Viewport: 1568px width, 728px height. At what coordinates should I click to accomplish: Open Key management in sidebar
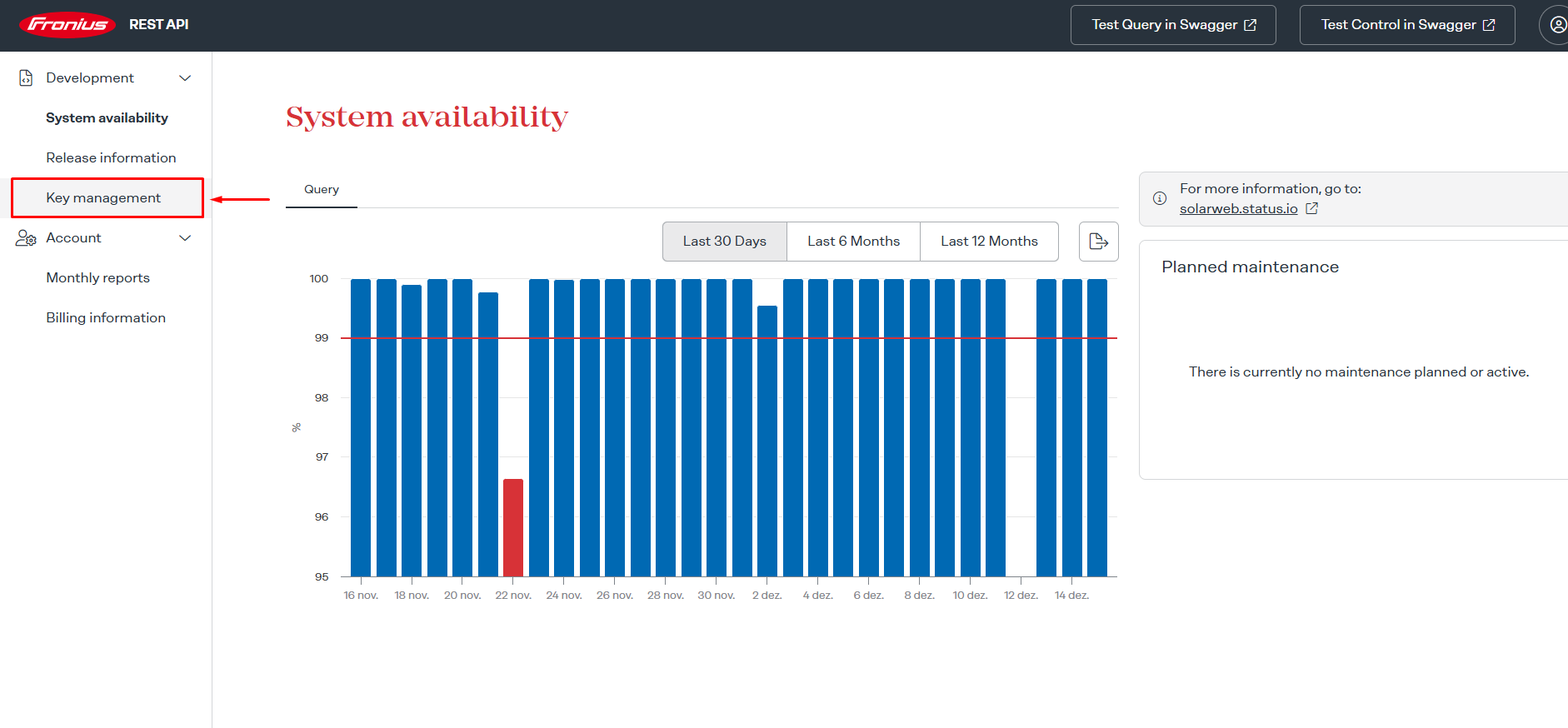tap(103, 198)
